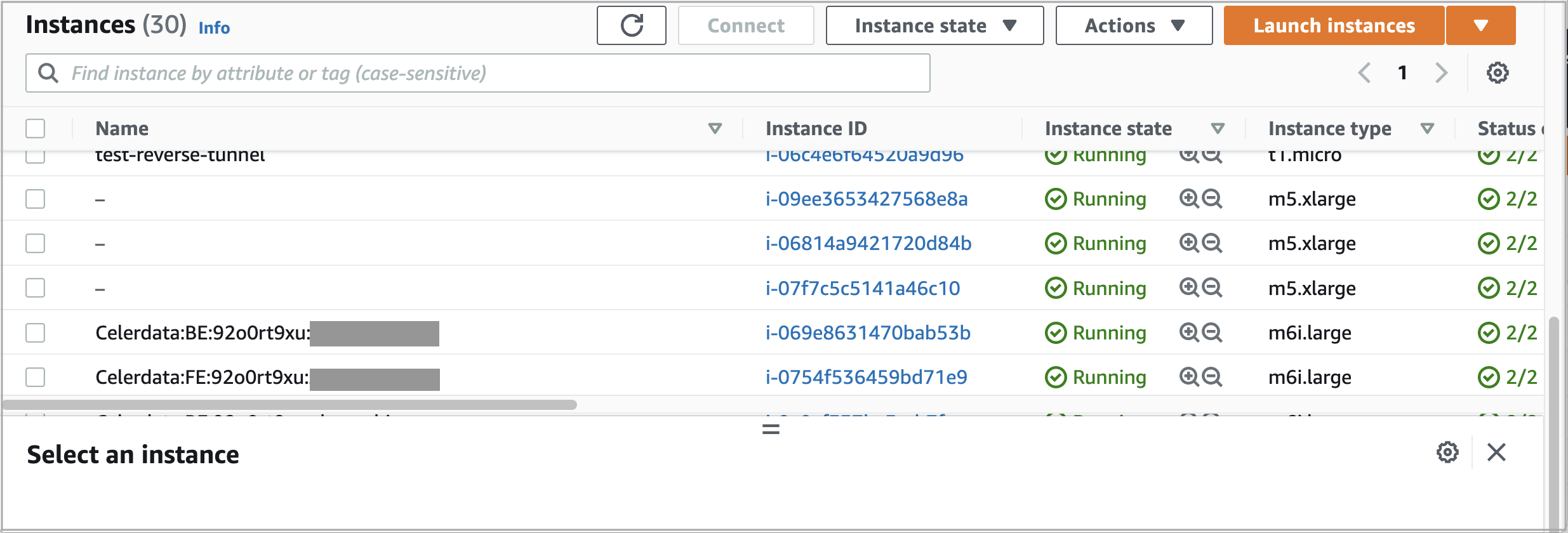This screenshot has height=533, width=1568.
Task: Refresh the instances list
Action: coord(632,25)
